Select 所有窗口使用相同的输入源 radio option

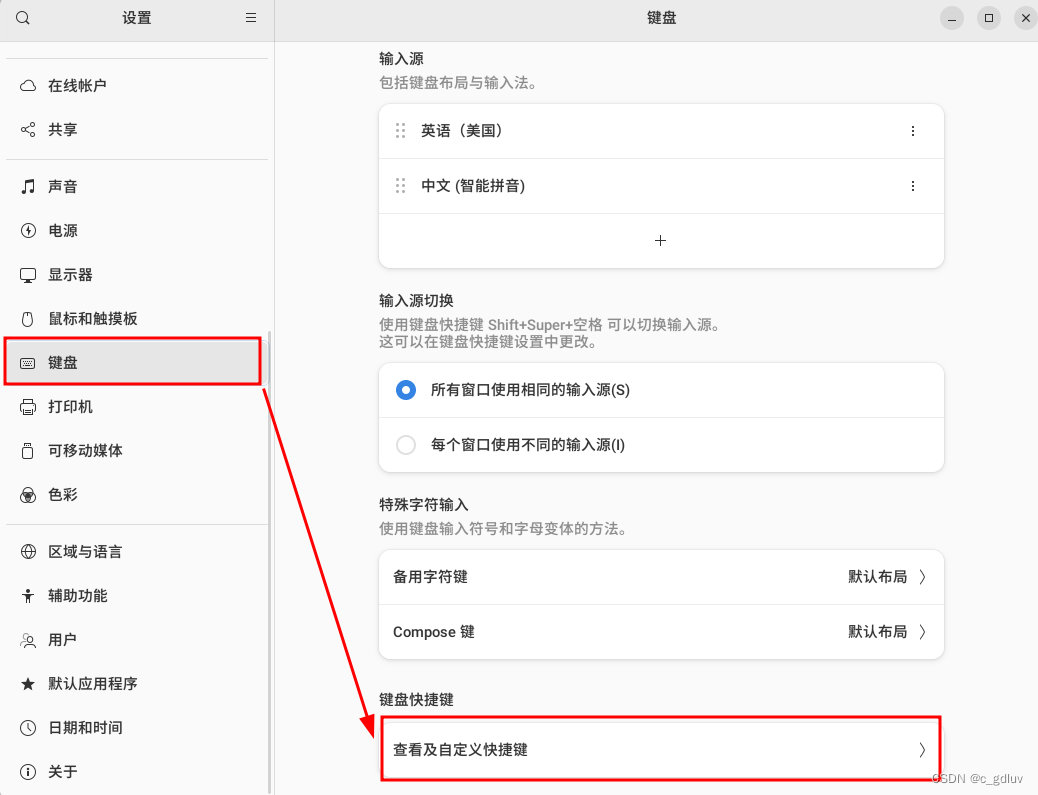click(x=405, y=390)
